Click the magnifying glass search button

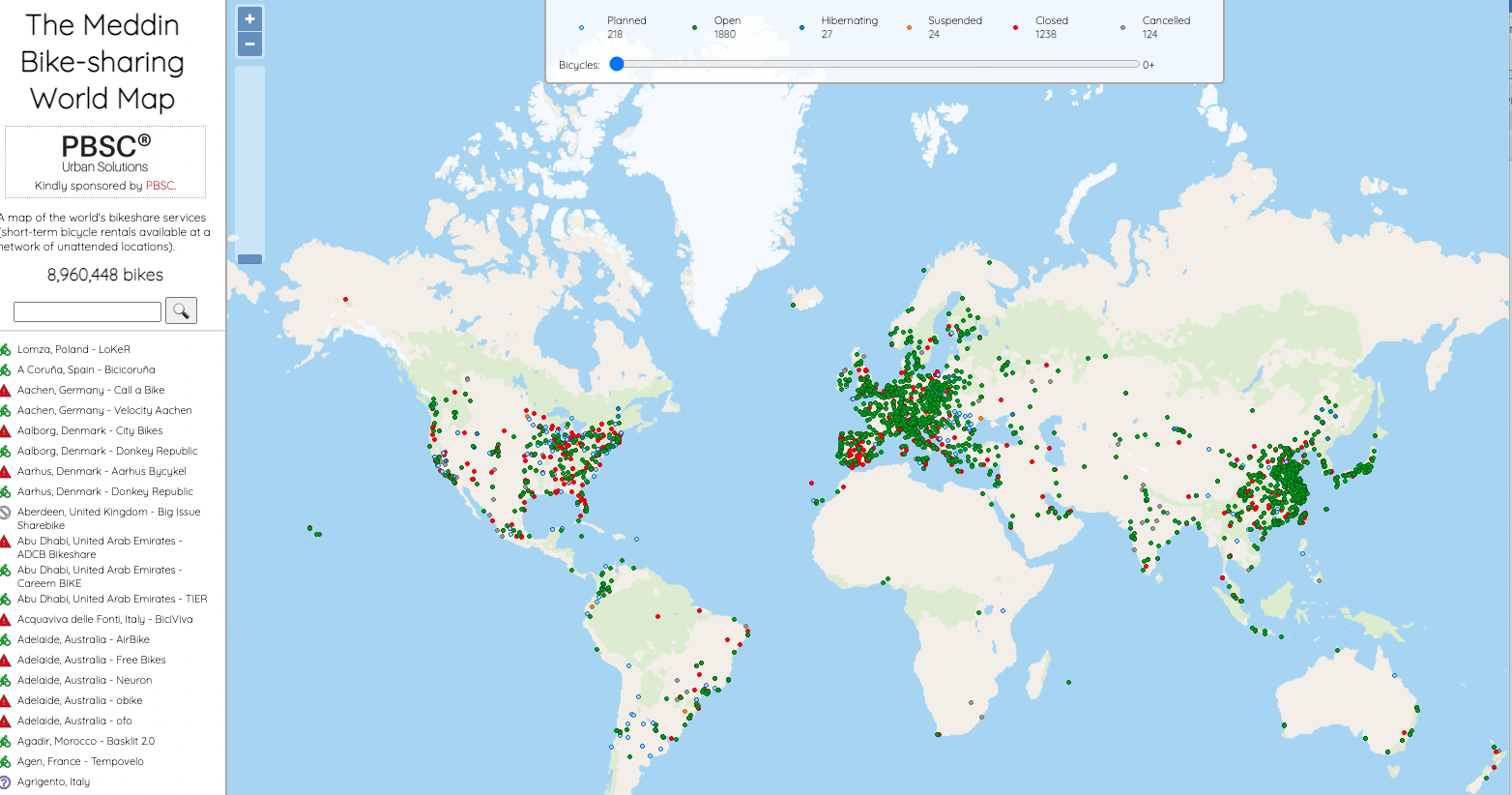tap(181, 310)
